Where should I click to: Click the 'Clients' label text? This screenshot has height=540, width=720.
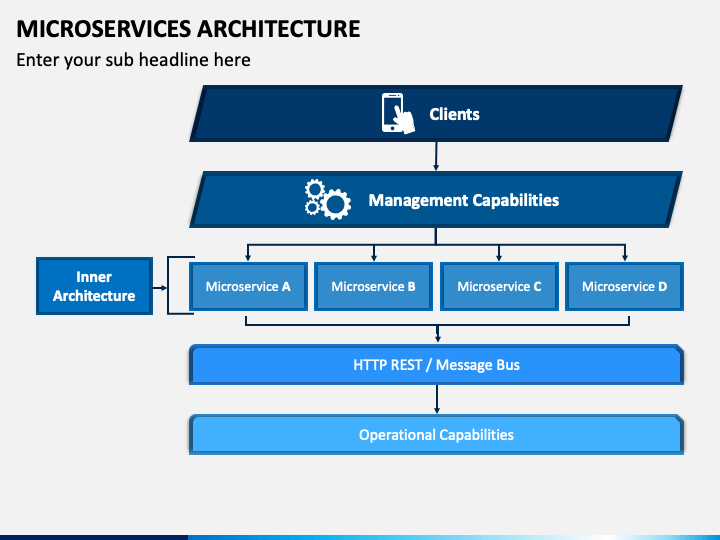pyautogui.click(x=454, y=114)
